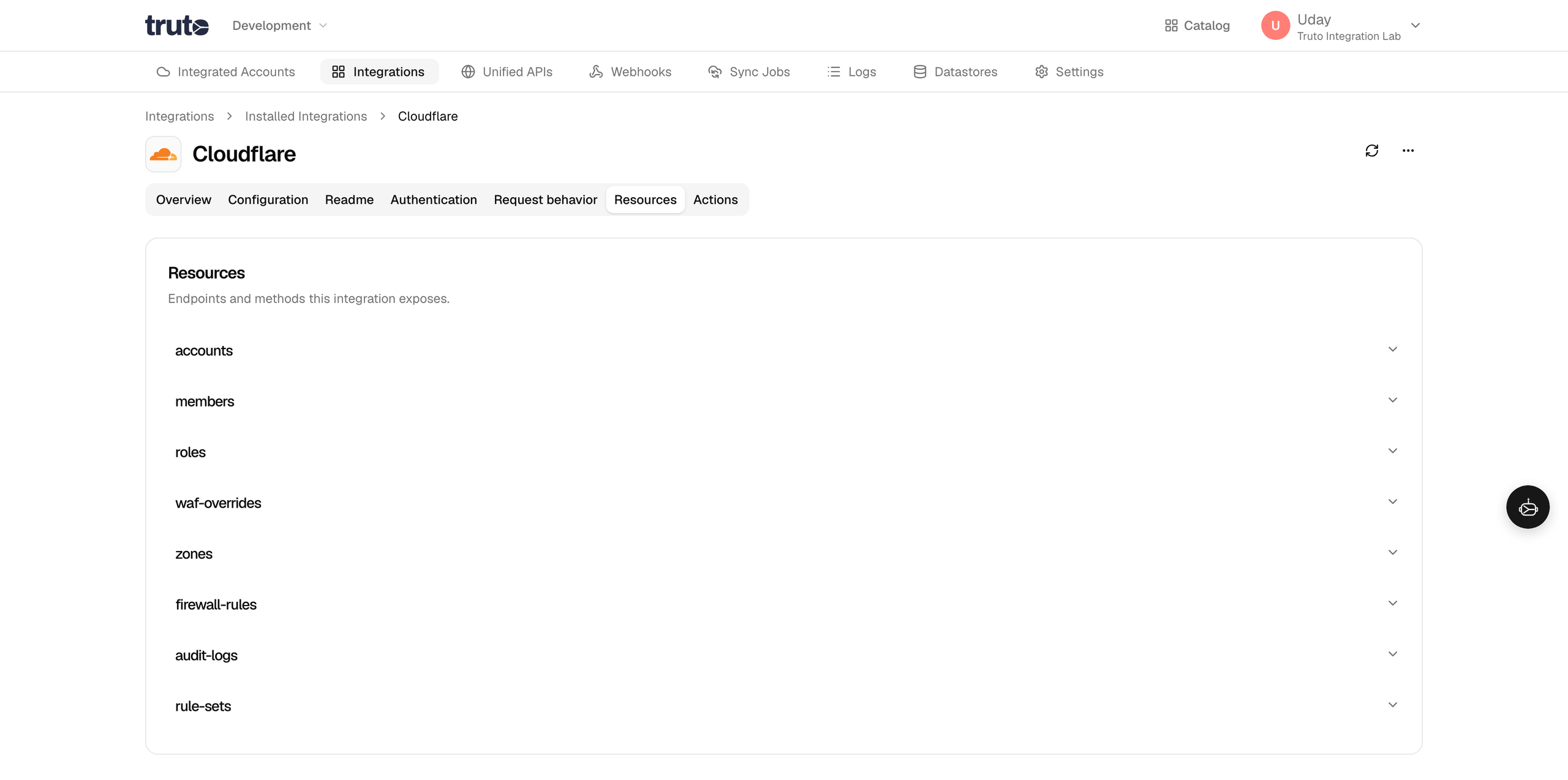Switch to the Overview tab
The height and width of the screenshot is (780, 1568).
pos(183,200)
